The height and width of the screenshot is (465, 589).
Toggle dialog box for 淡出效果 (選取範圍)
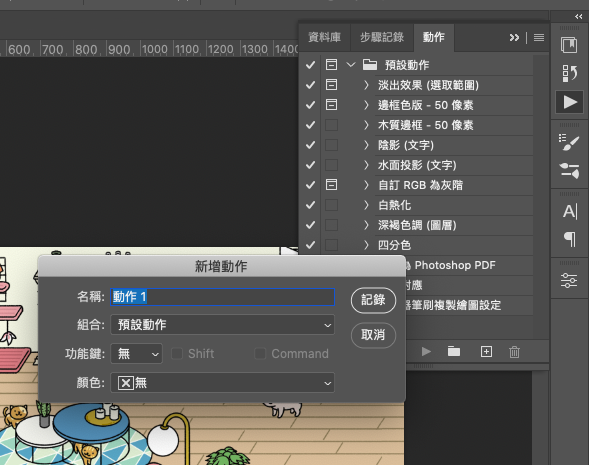[x=331, y=85]
